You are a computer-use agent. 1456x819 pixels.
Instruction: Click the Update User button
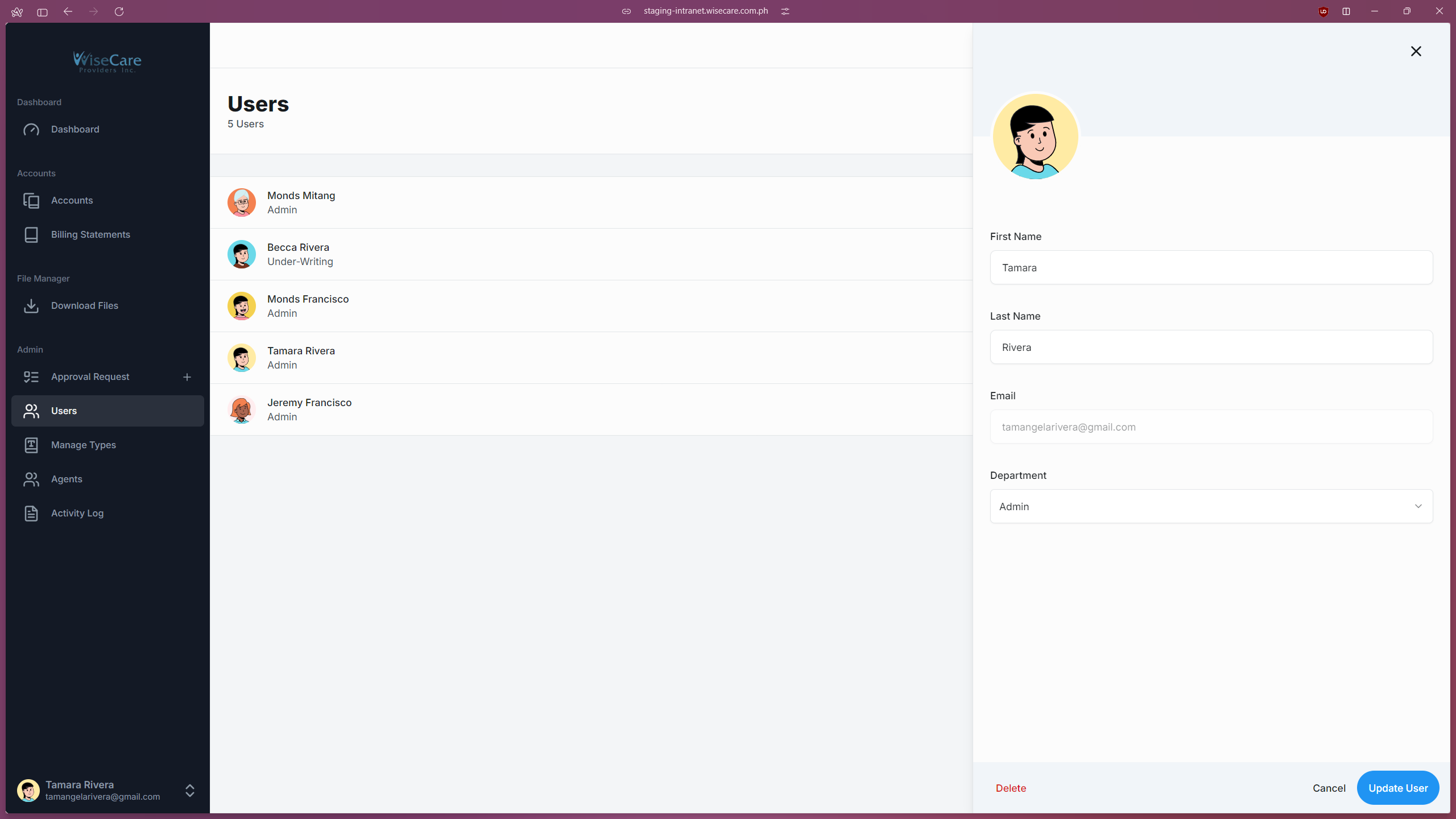coord(1399,788)
